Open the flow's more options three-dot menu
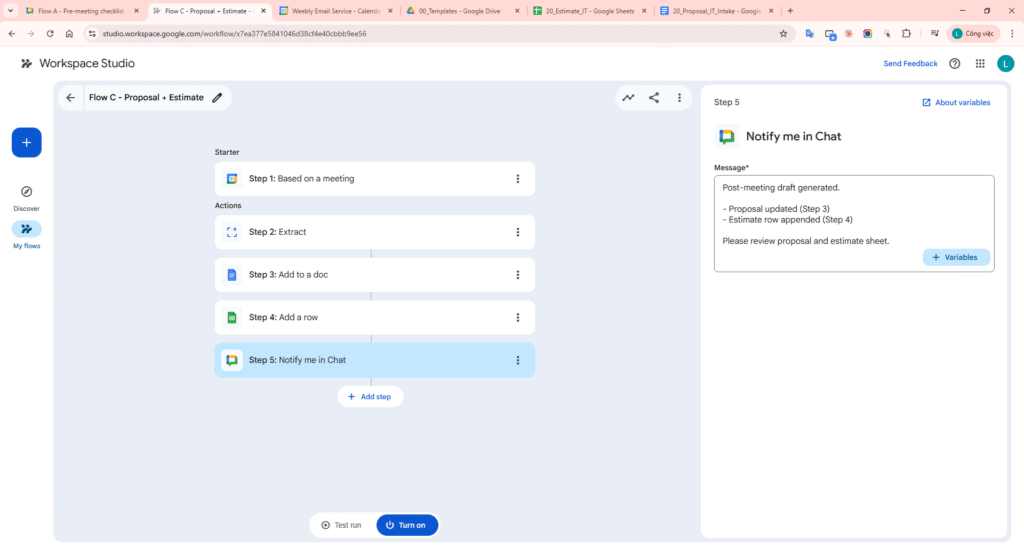Screen dimensions: 1024x555 point(679,98)
